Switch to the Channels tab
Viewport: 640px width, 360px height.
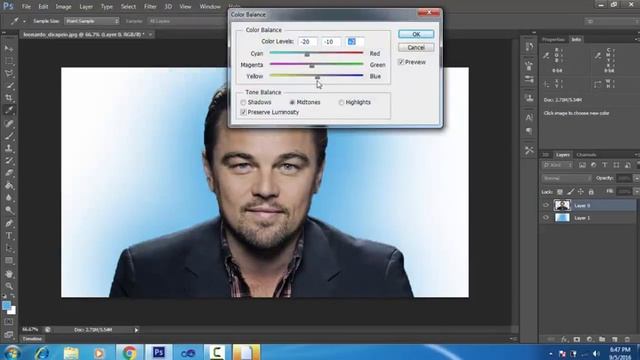[x=586, y=155]
